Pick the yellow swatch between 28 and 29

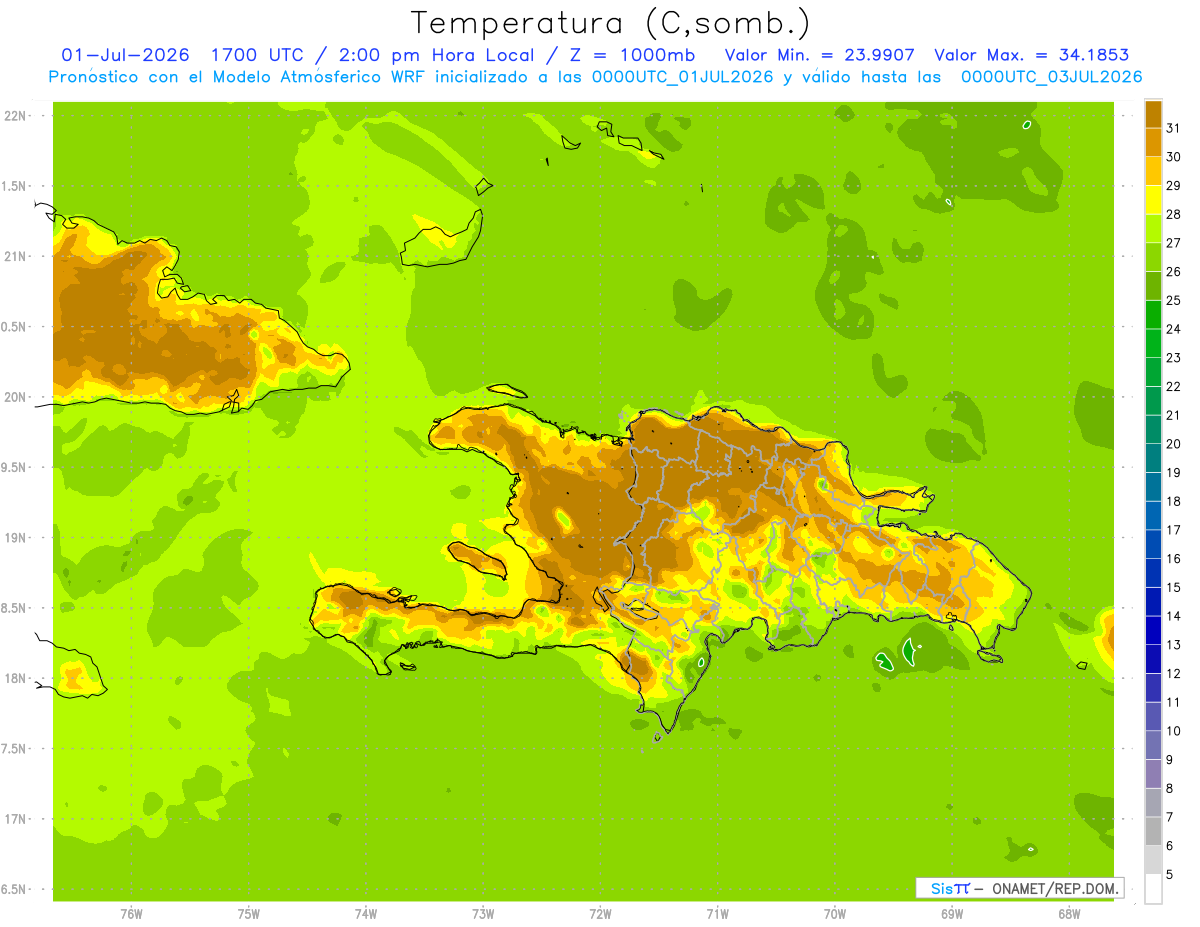click(x=1153, y=200)
